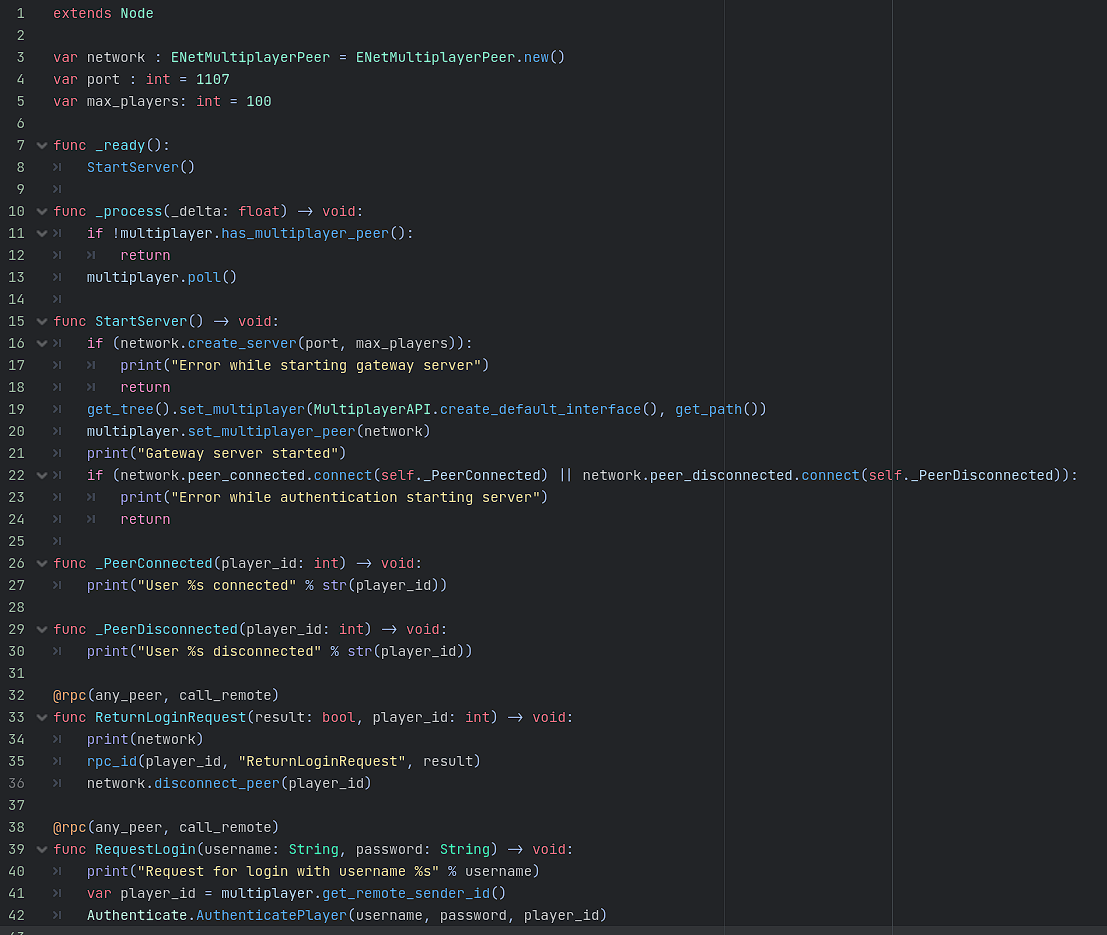
Task: Collapse the ReturnLoginRequest function
Action: [x=40, y=717]
